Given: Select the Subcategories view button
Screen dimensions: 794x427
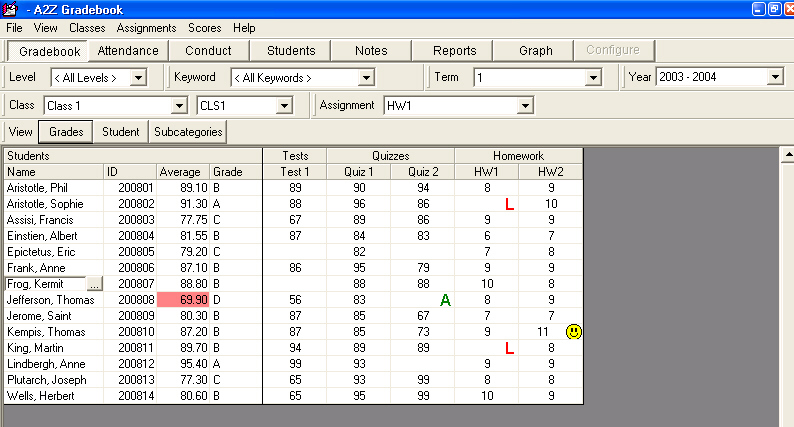Looking at the screenshot, I should coord(188,132).
